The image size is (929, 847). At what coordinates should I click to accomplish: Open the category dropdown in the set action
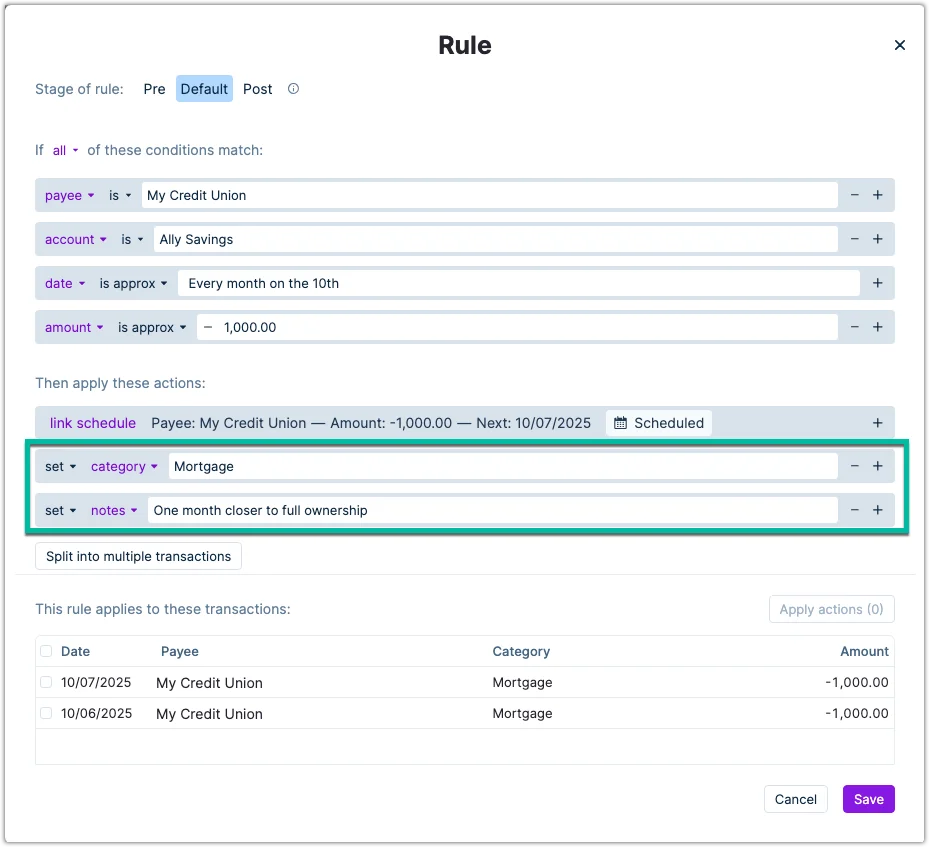point(123,466)
